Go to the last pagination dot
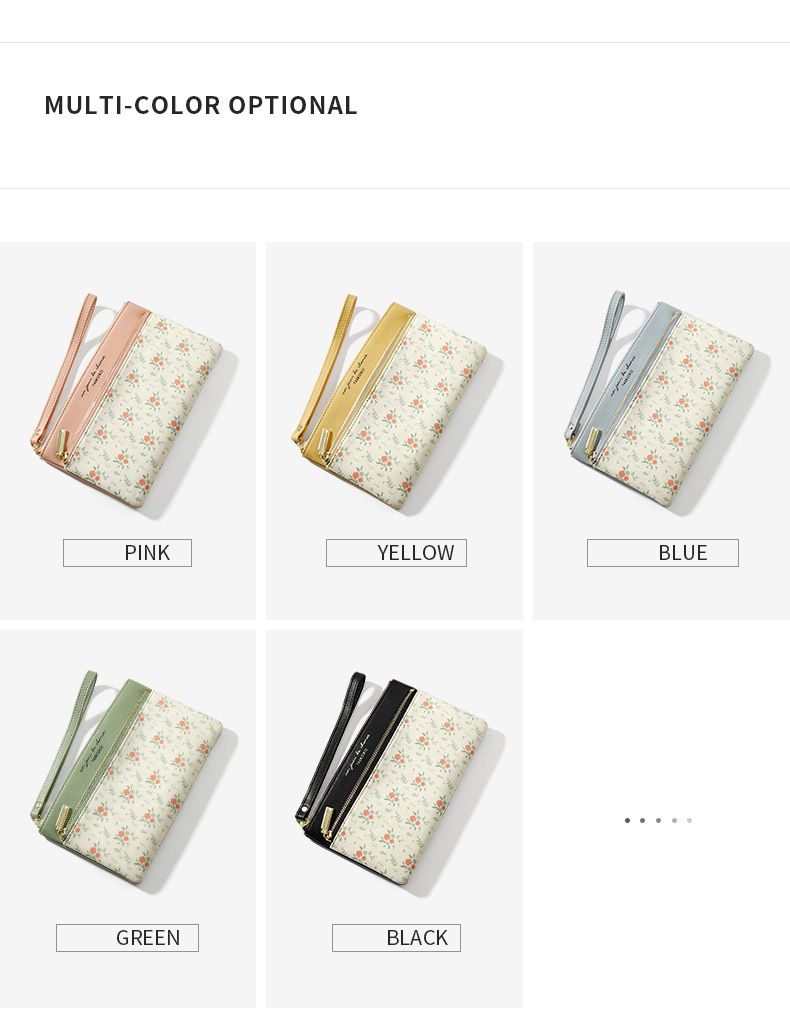Image resolution: width=790 pixels, height=1030 pixels. pyautogui.click(x=689, y=820)
